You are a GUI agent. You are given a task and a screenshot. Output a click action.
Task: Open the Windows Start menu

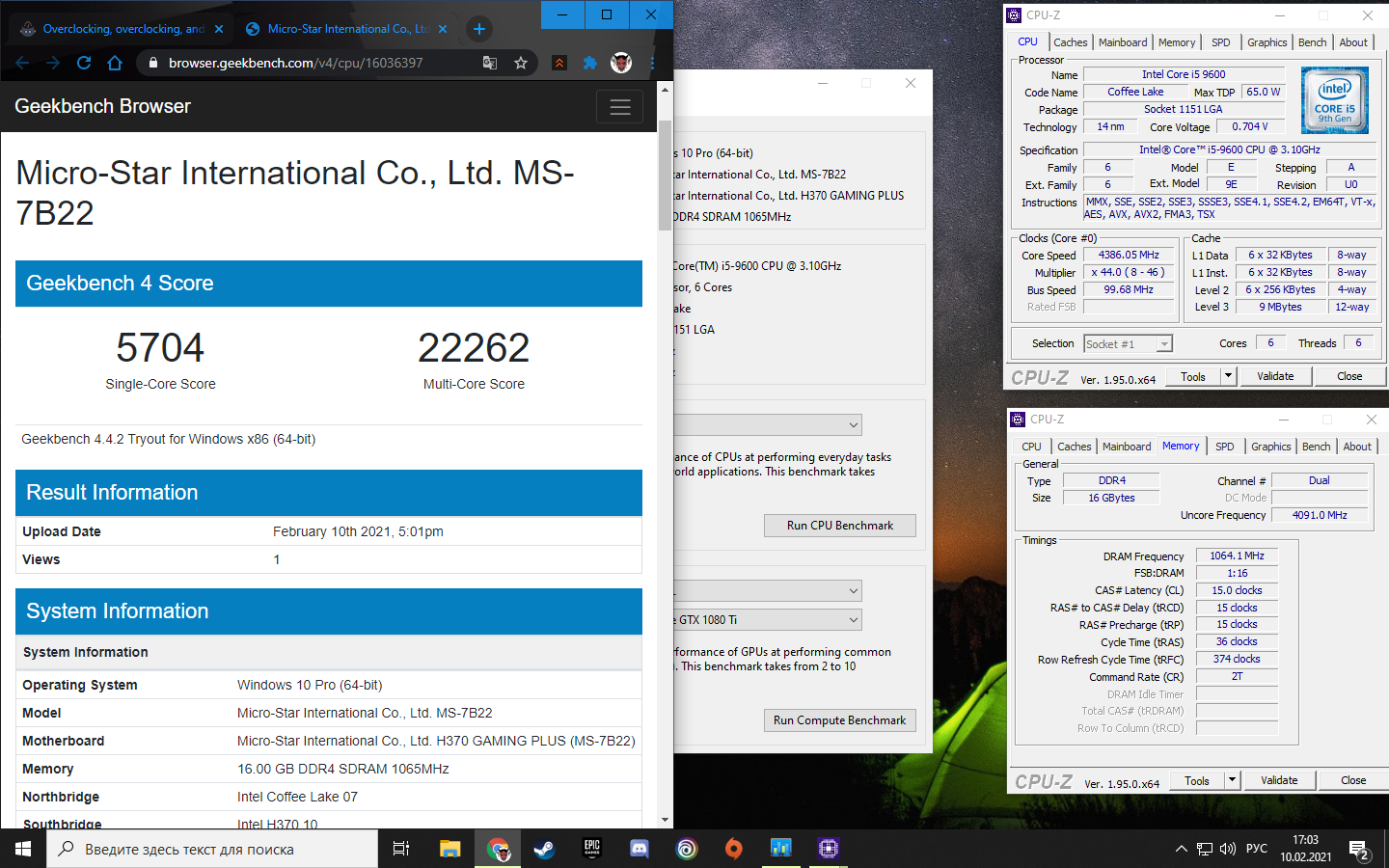pos(23,849)
